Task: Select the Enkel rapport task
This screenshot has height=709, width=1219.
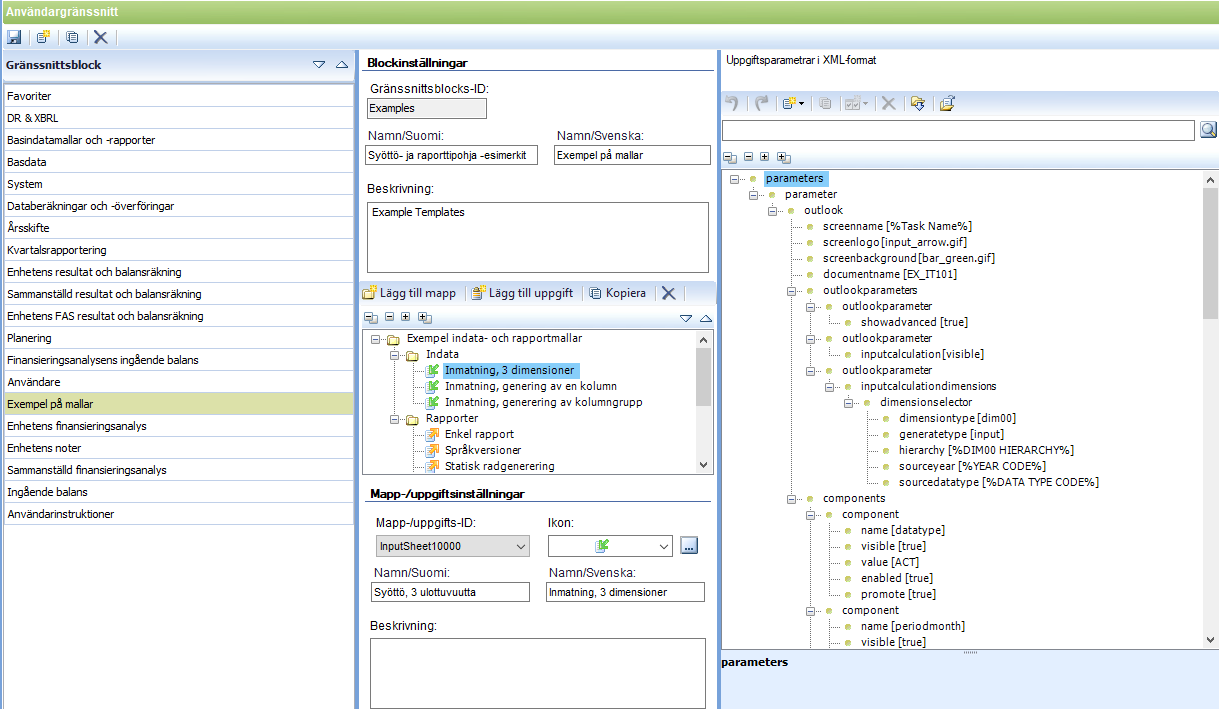Action: [x=479, y=434]
